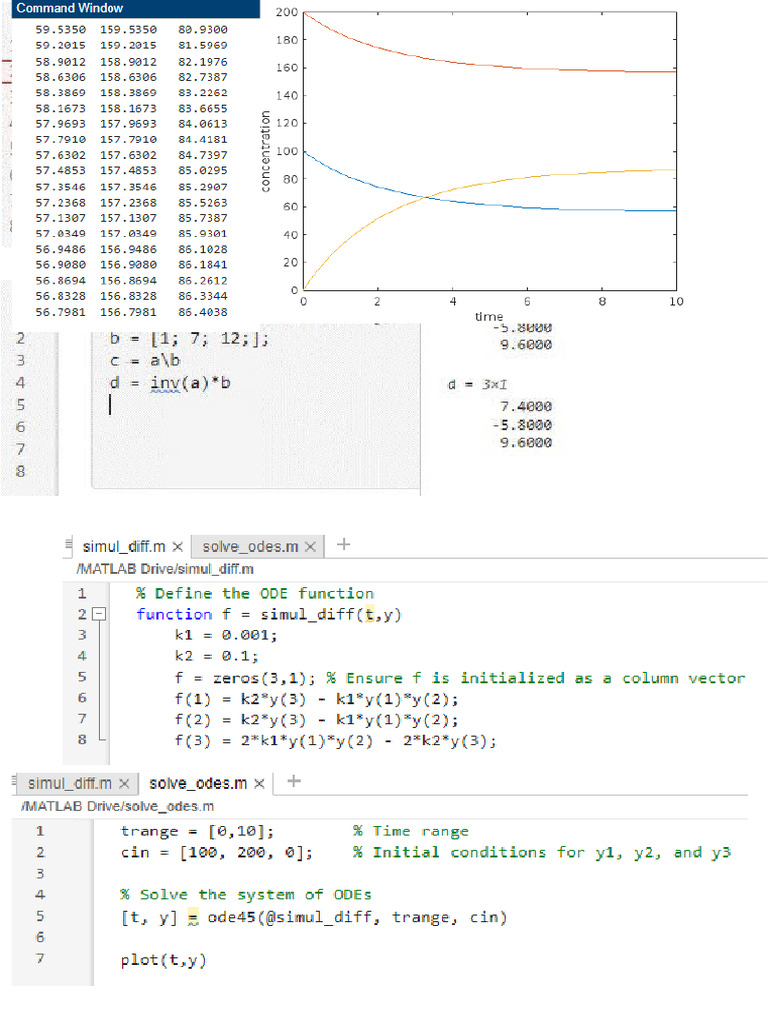Image resolution: width=768 pixels, height=1024 pixels.
Task: Click the f(1) equation line
Action: [x=316, y=699]
